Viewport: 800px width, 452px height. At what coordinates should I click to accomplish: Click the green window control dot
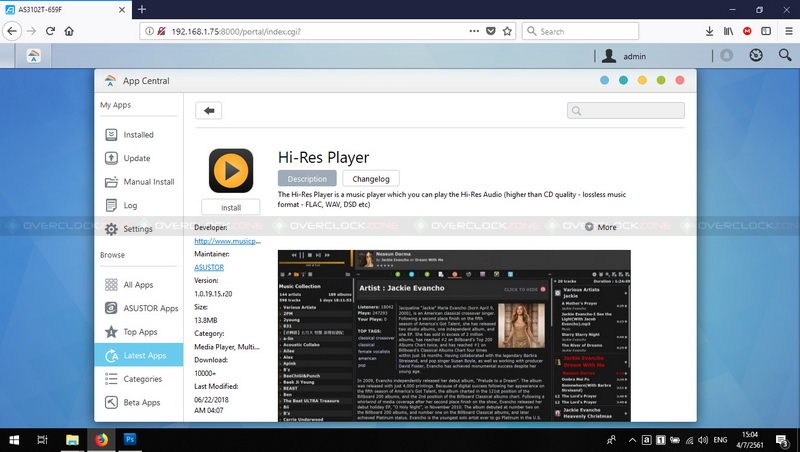coord(661,80)
